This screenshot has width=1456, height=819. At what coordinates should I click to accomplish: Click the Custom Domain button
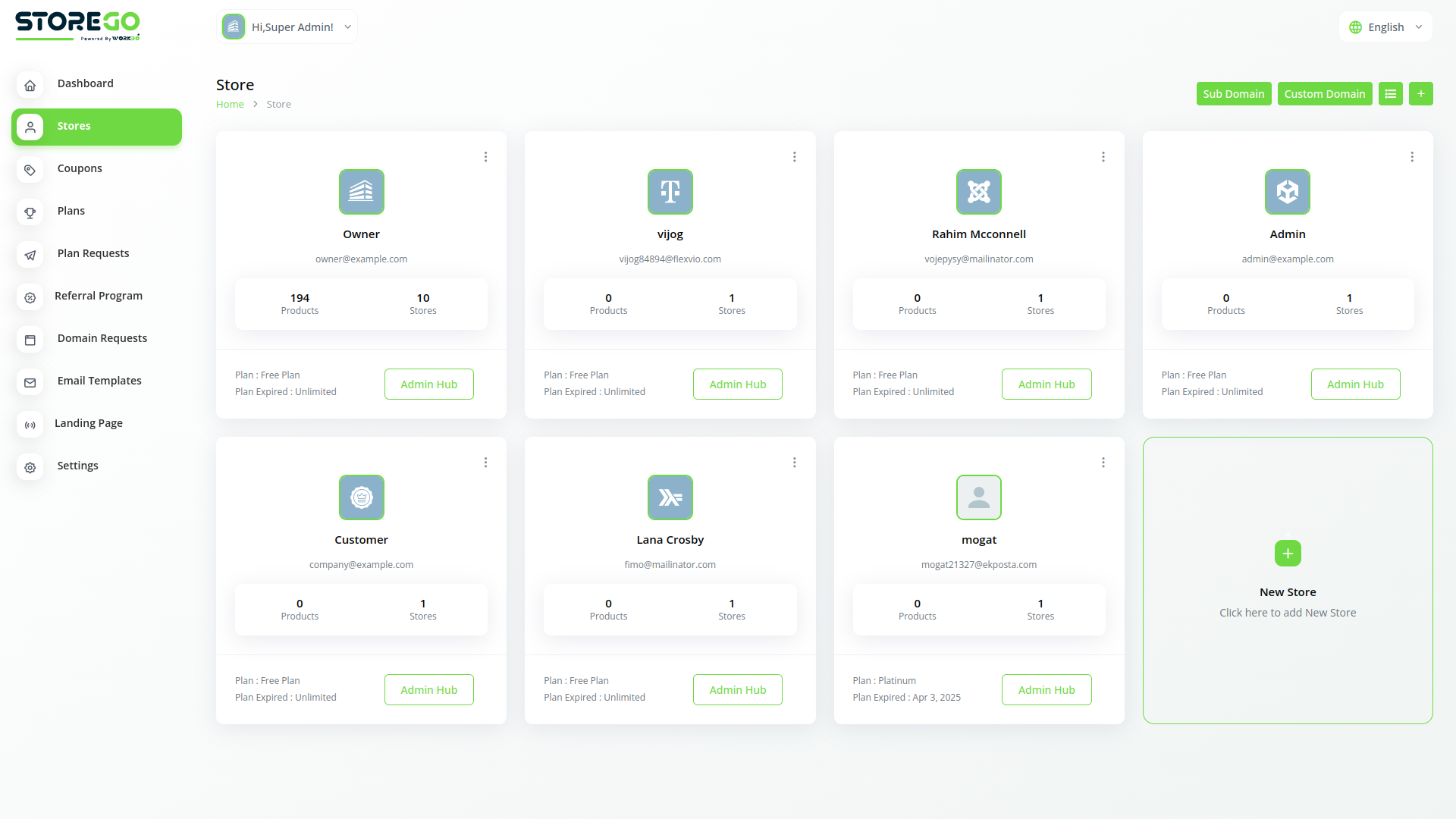[x=1324, y=94]
